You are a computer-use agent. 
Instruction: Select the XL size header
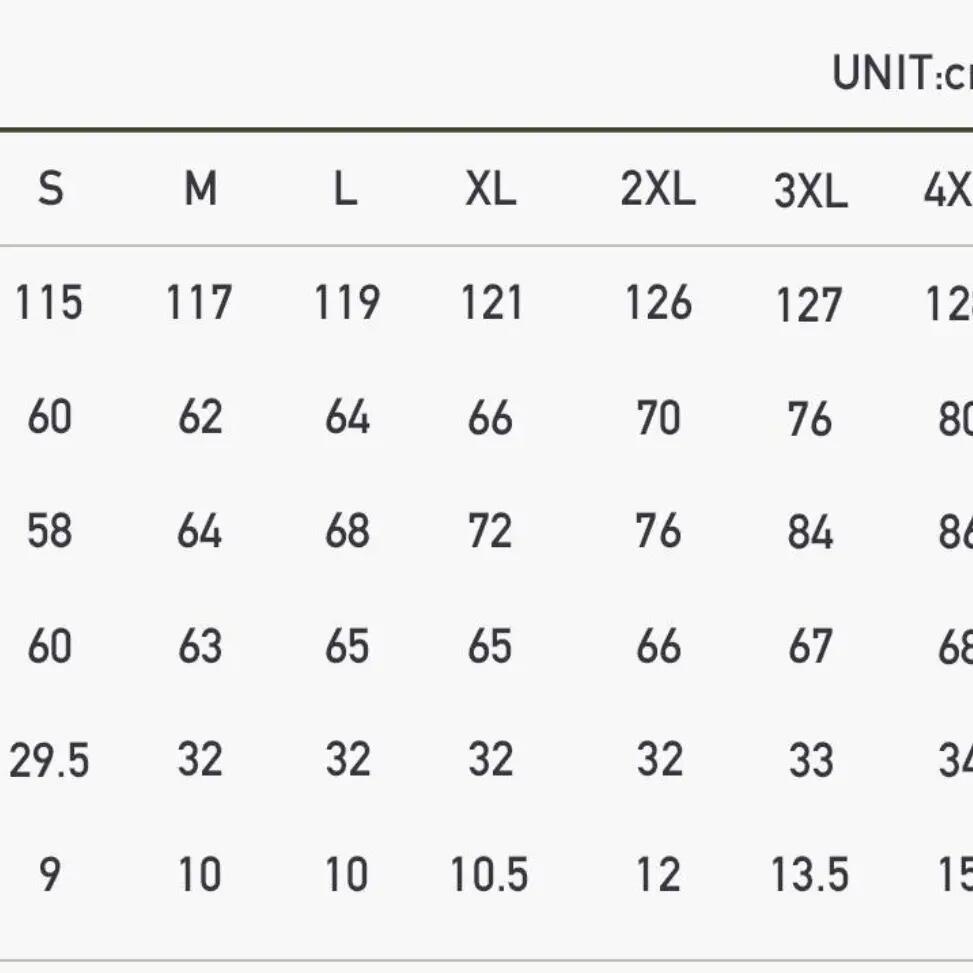[x=490, y=188]
